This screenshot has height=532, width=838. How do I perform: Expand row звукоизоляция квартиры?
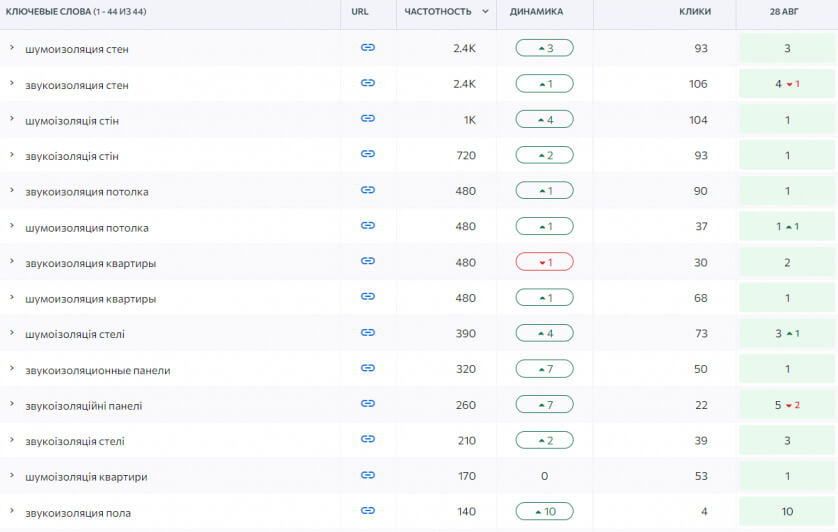point(11,261)
